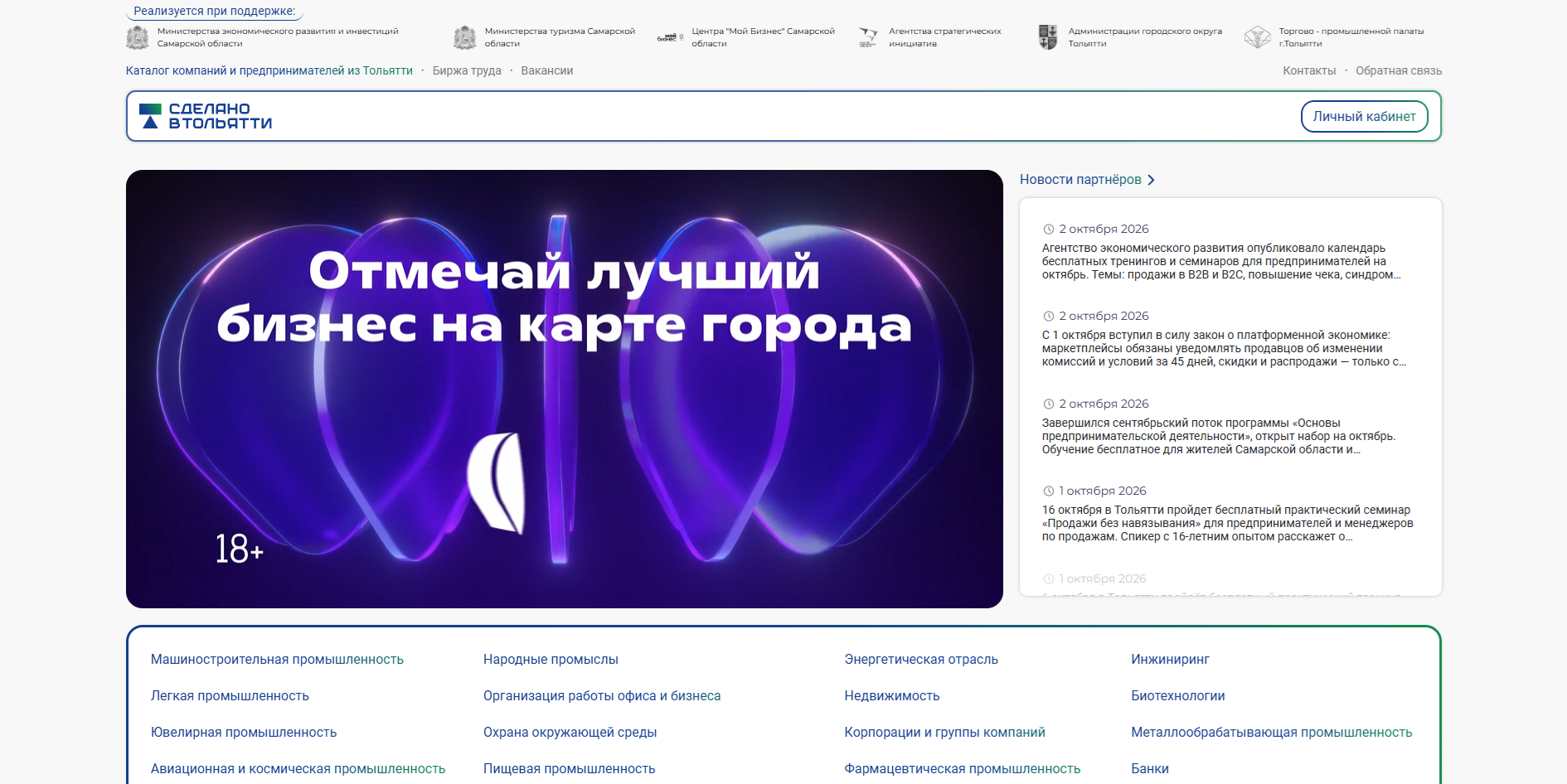The image size is (1567, 784).
Task: Open Пищевая промышленность category
Action: coord(569,769)
